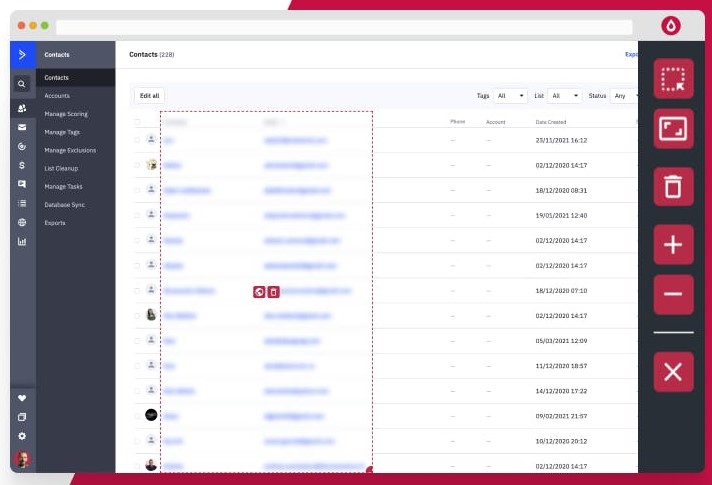Check the row dated 18/12/2020 07:10
The image size is (712, 485).
point(137,291)
